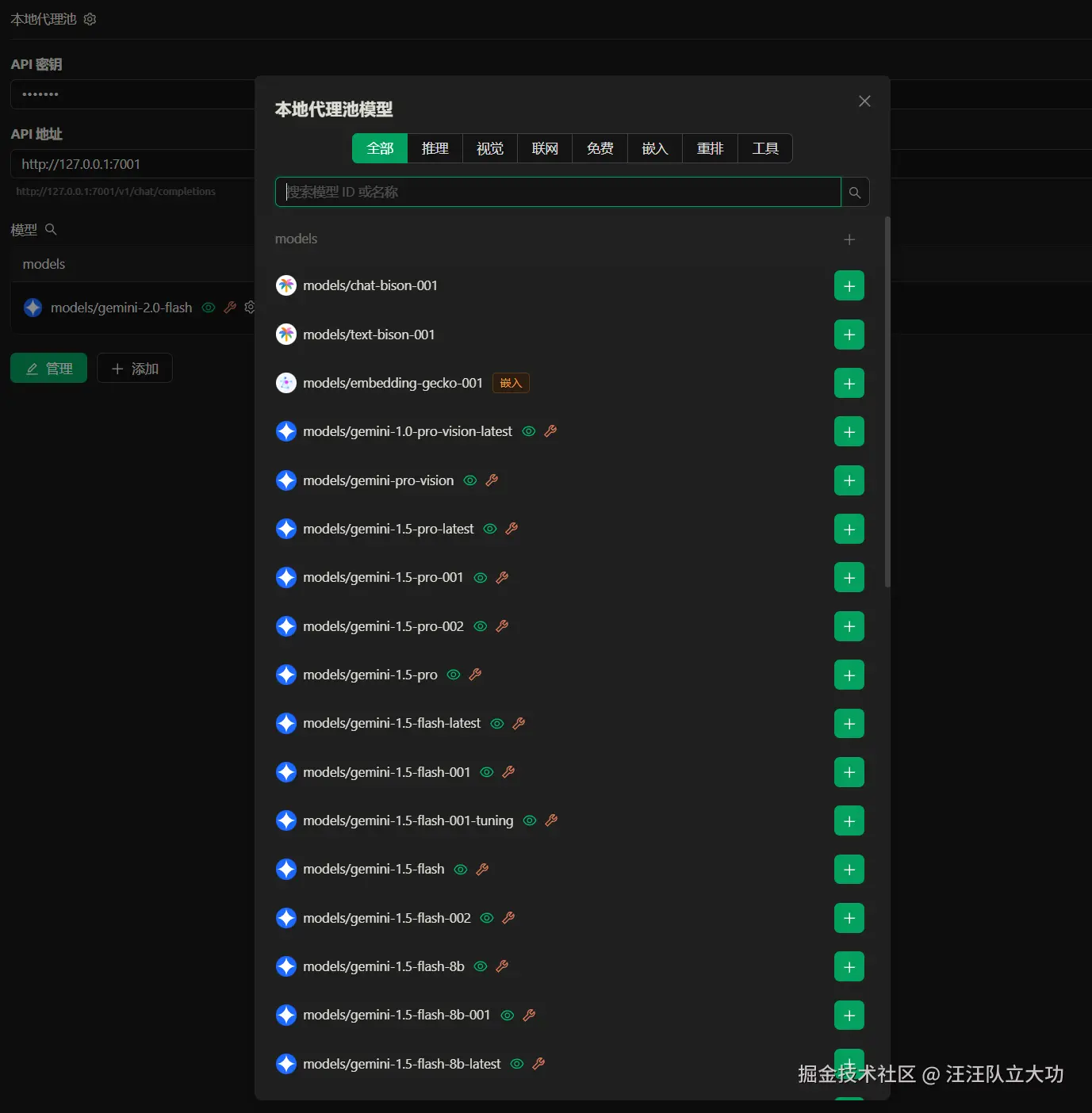Select the 全部 tab
Image resolution: width=1092 pixels, height=1113 pixels.
point(380,148)
